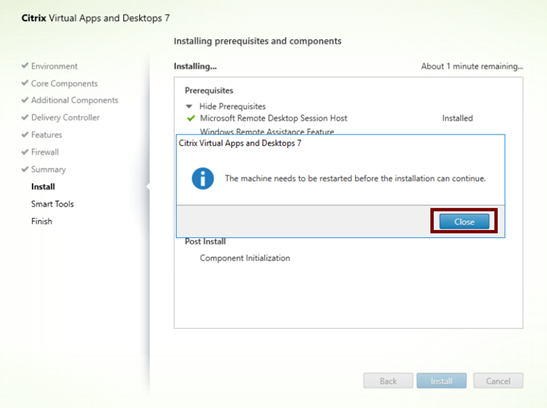Click the About 1 minute remaining text
Screen dimensions: 547x408
pyautogui.click(x=472, y=66)
